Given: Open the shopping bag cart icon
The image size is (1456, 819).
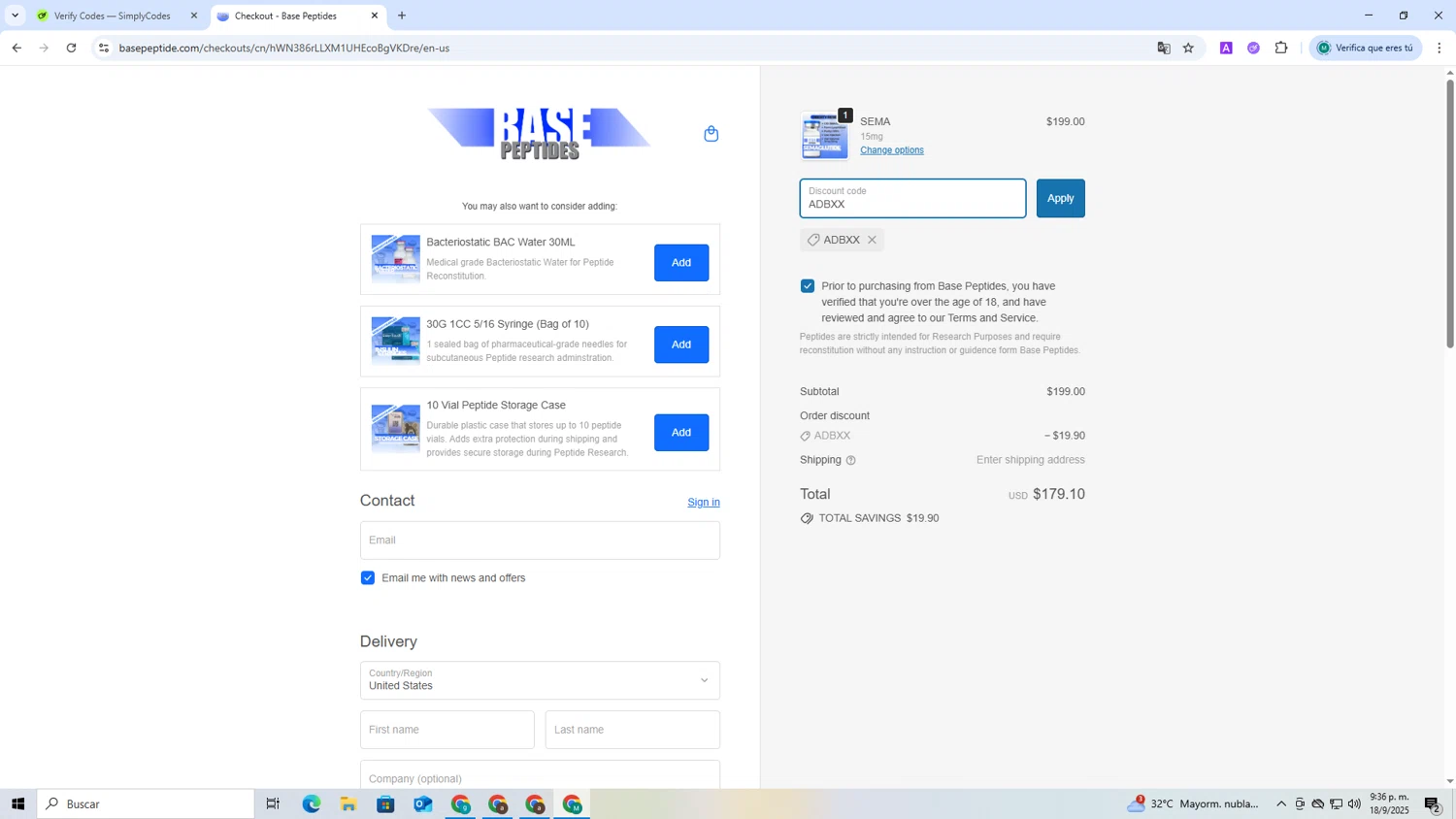Looking at the screenshot, I should (x=711, y=134).
